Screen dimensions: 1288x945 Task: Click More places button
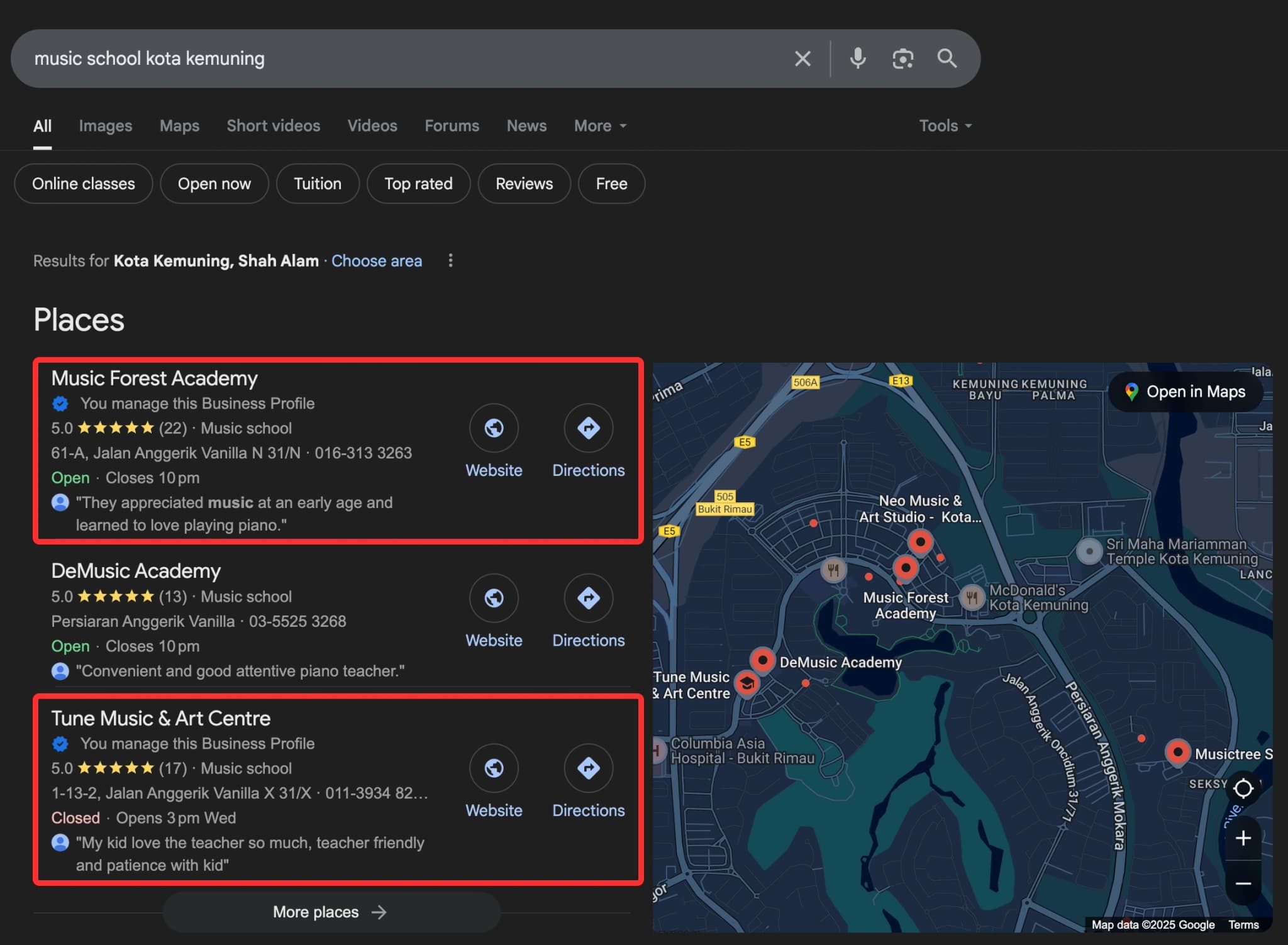[331, 912]
